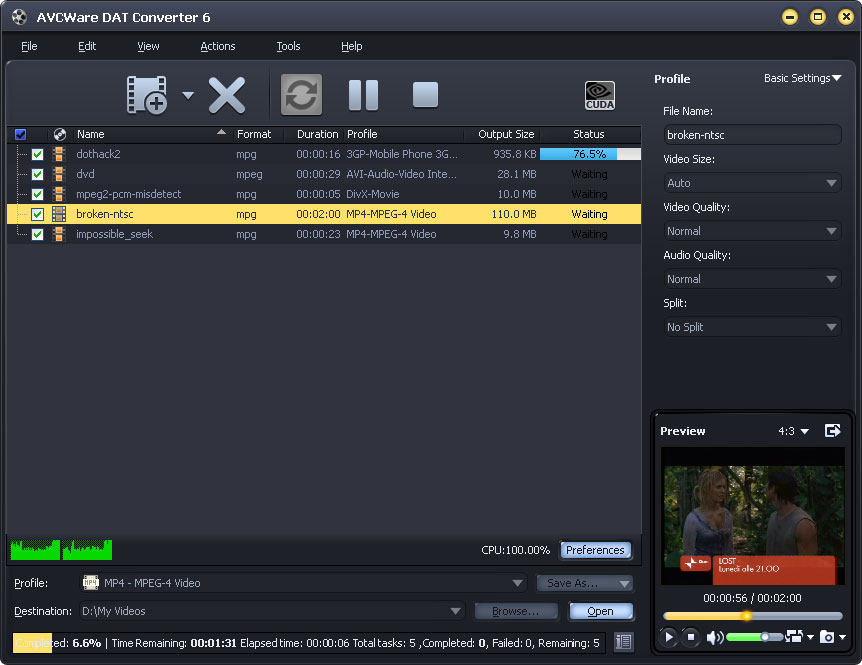Click the Preferences button

point(595,550)
